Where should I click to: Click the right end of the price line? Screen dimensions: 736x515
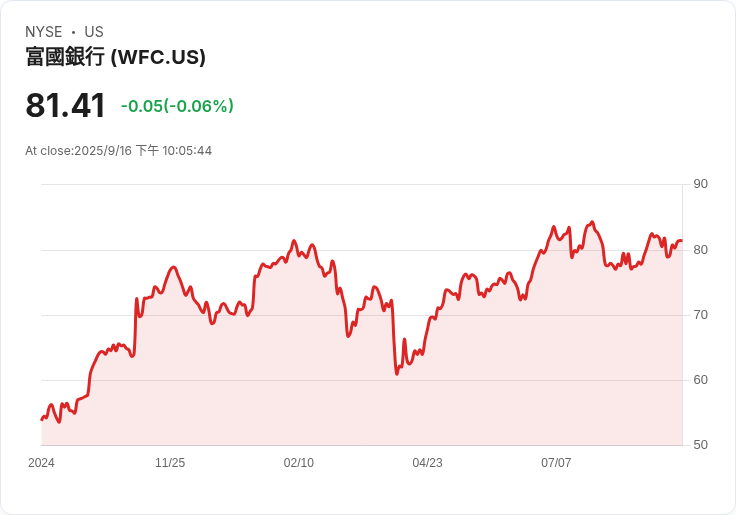tap(681, 241)
